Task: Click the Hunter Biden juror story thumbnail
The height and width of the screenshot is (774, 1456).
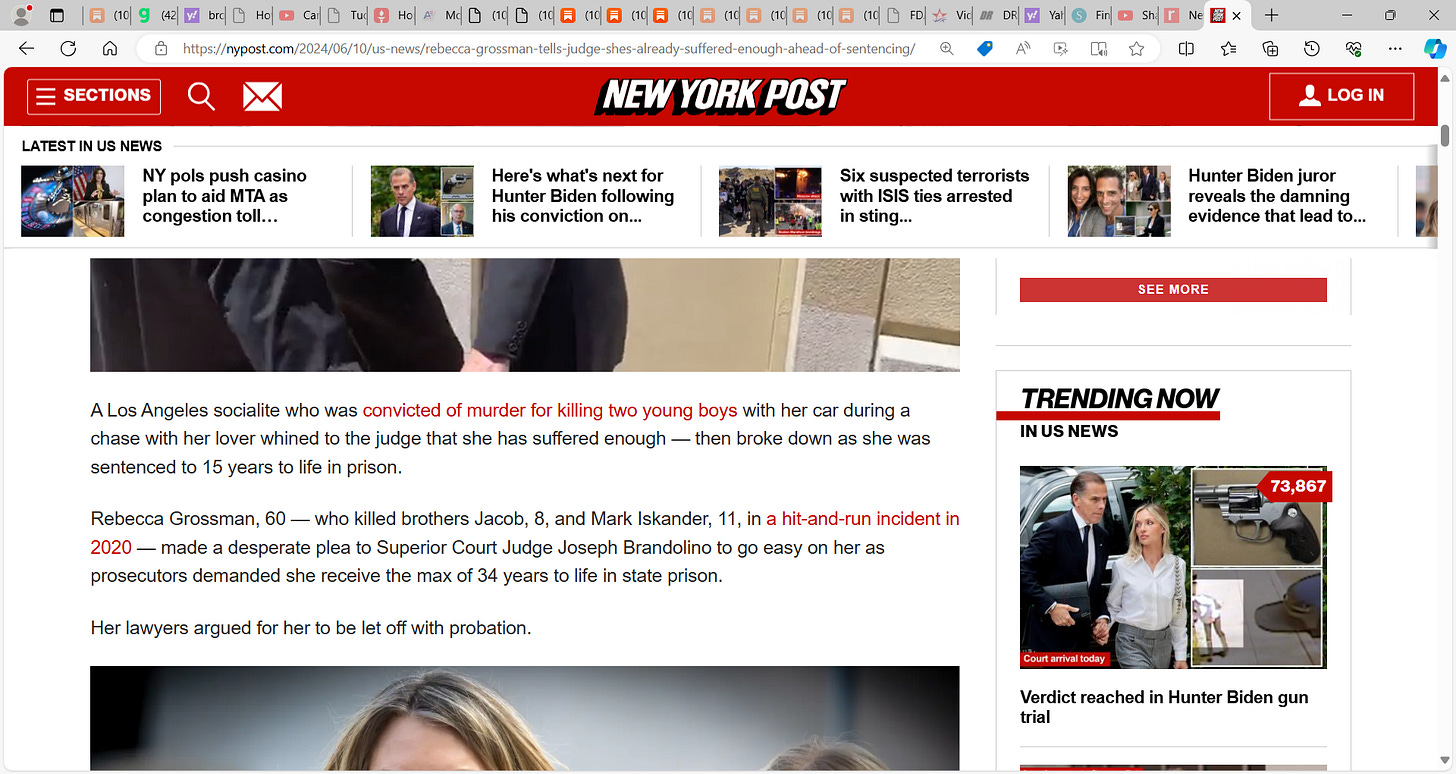Action: click(x=1119, y=201)
